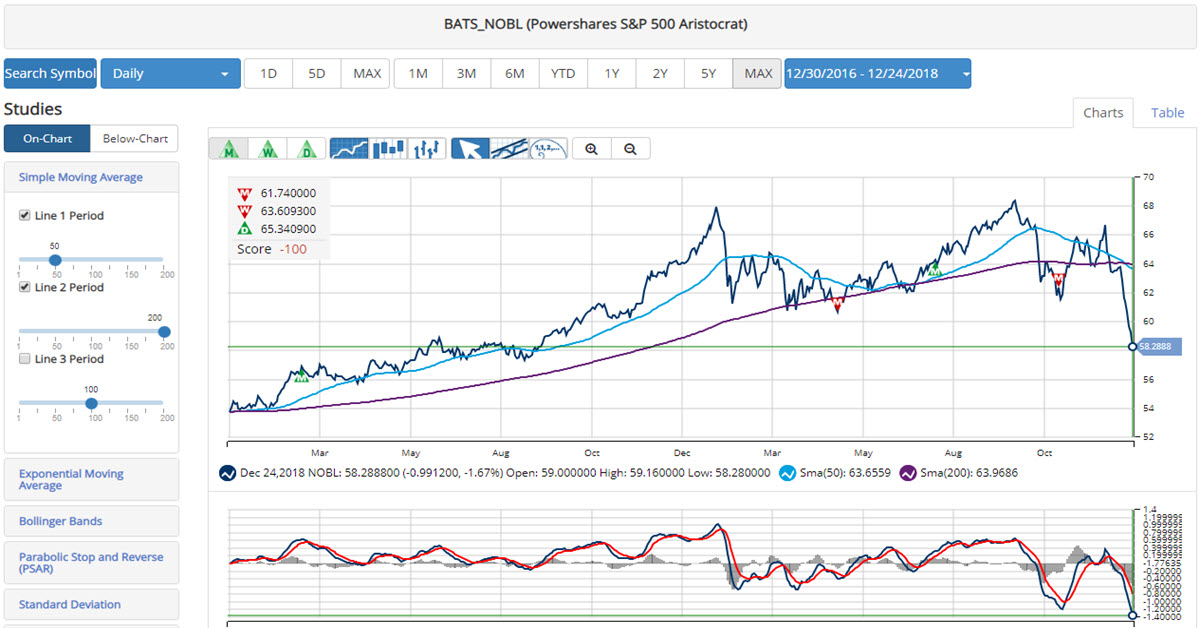This screenshot has height=628, width=1200.
Task: Switch to Below-Chart studies tab
Action: (x=134, y=138)
